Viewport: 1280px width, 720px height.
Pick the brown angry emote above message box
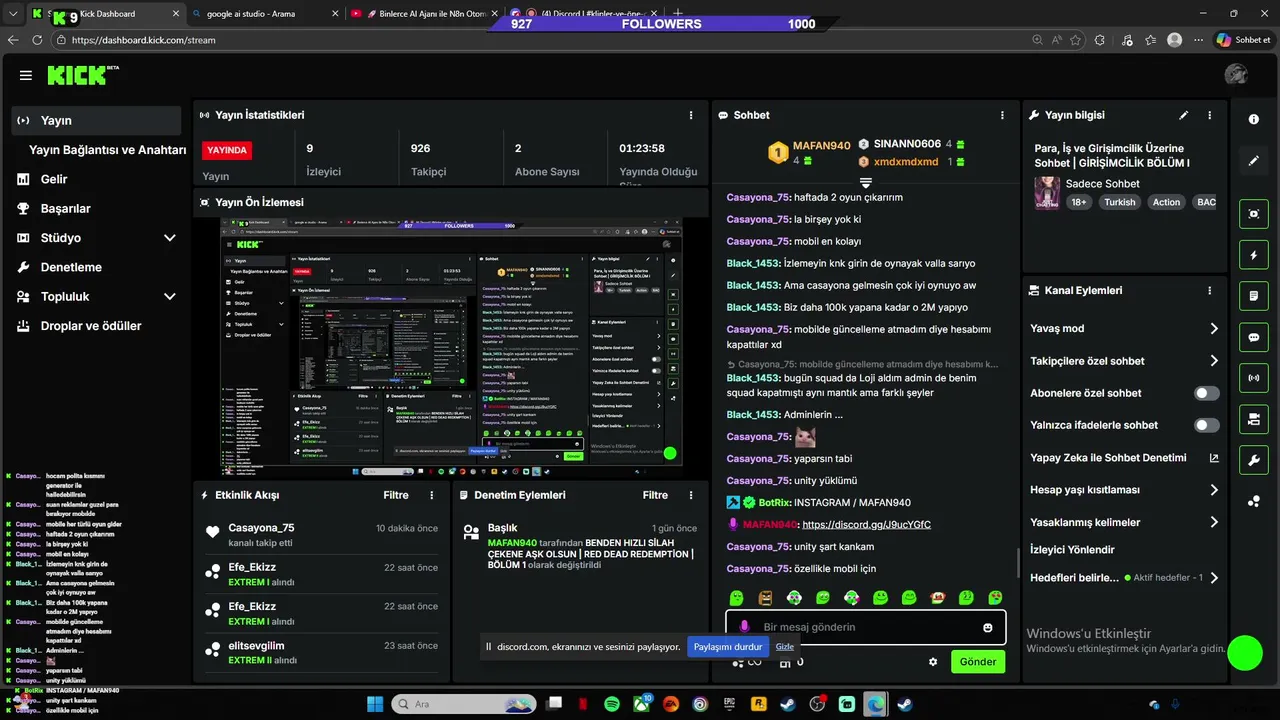(x=765, y=598)
